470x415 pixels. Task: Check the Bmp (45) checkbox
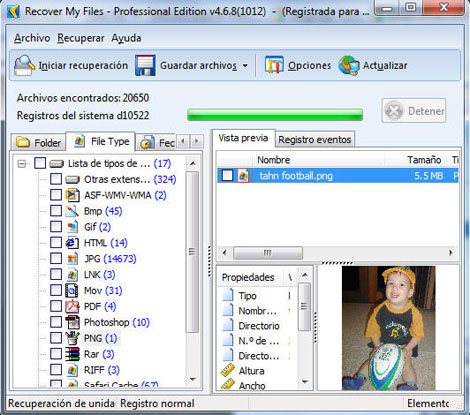(56, 211)
